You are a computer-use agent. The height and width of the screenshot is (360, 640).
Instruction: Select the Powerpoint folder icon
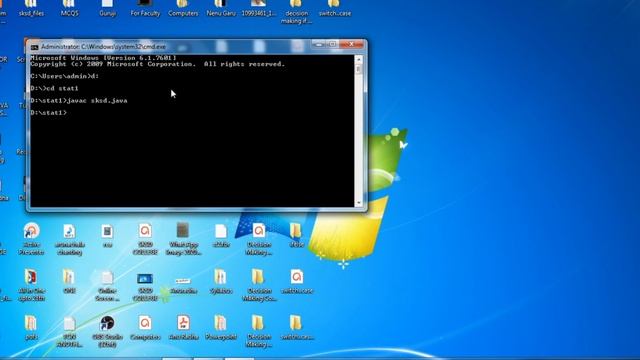click(x=221, y=328)
